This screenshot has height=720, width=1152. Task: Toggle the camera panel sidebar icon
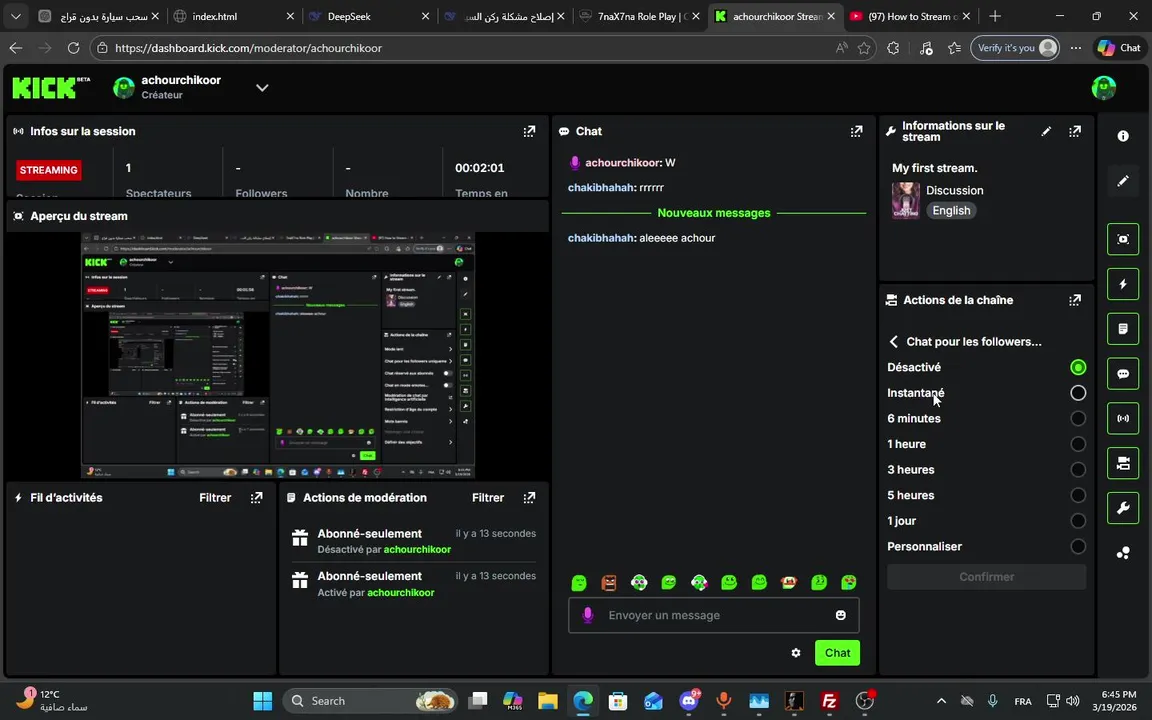(1123, 463)
